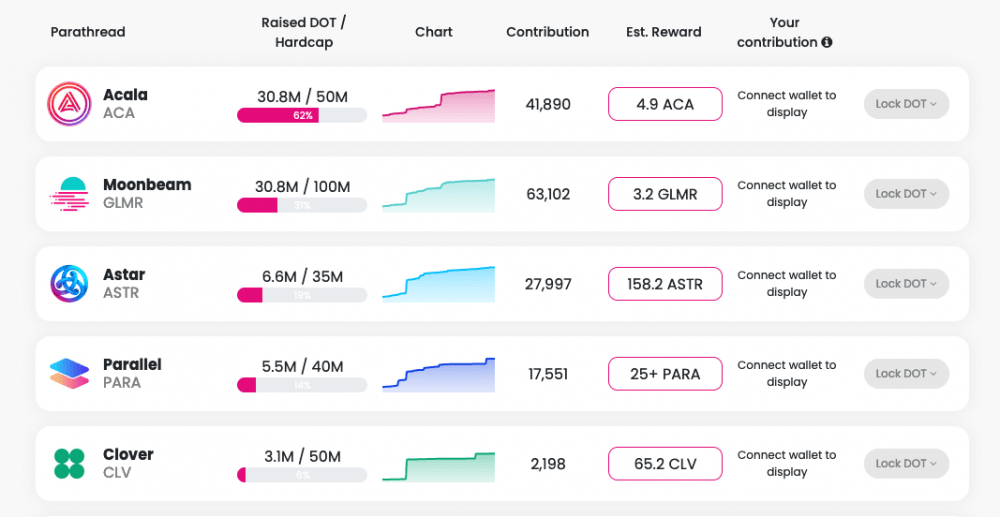This screenshot has width=1000, height=517.
Task: Click the Acala 62% progress bar
Action: [302, 115]
